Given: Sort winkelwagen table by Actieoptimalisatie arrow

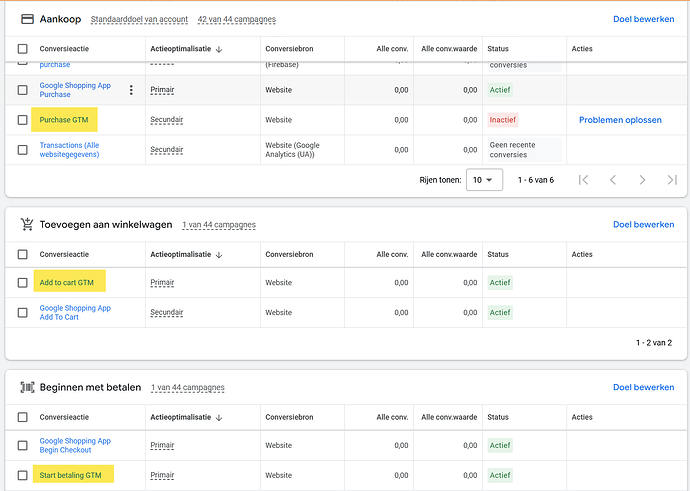Looking at the screenshot, I should coord(219,254).
